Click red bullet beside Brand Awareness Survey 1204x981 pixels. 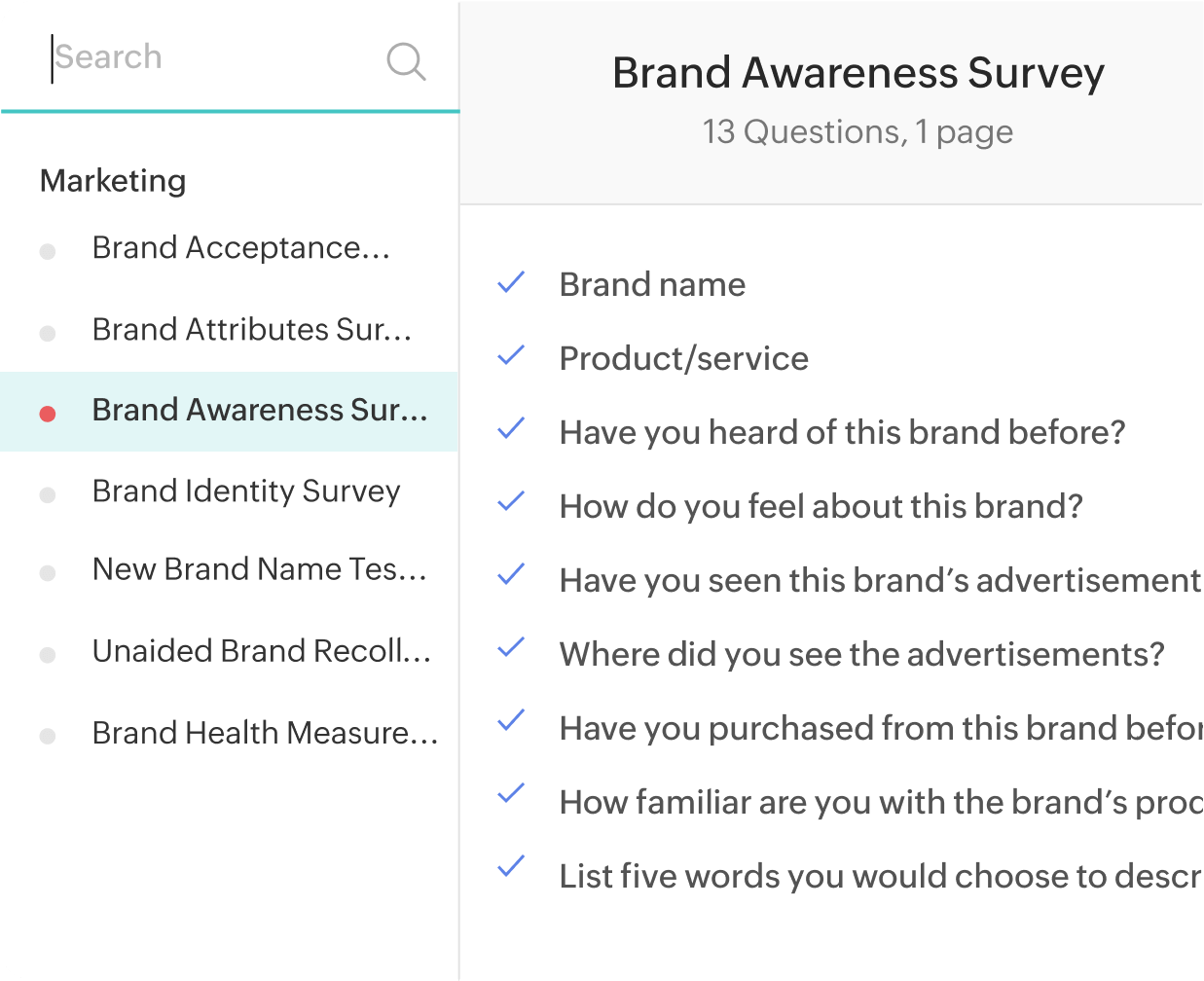[x=48, y=414]
